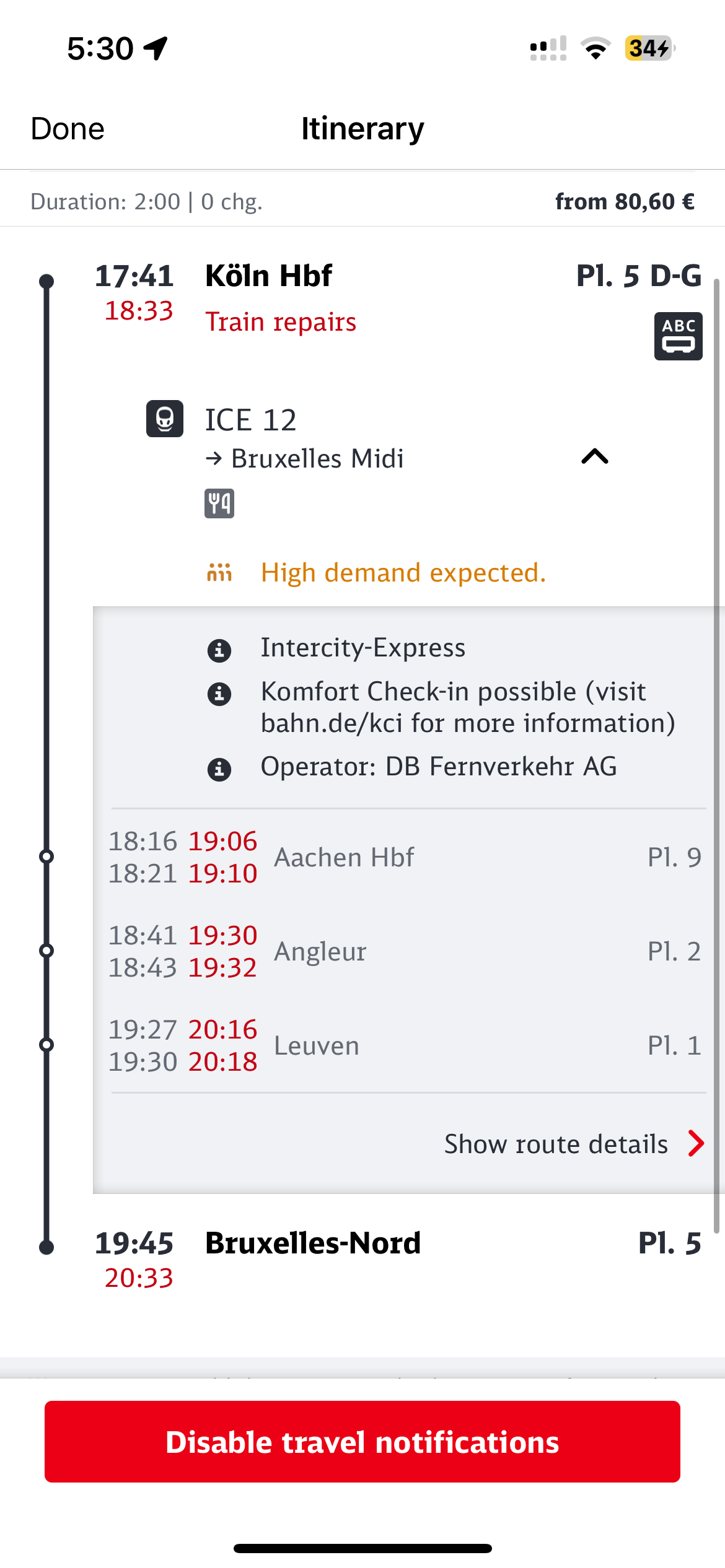This screenshot has height=1568, width=725.
Task: Tap info icon beside Komfort Check-in
Action: 219,694
